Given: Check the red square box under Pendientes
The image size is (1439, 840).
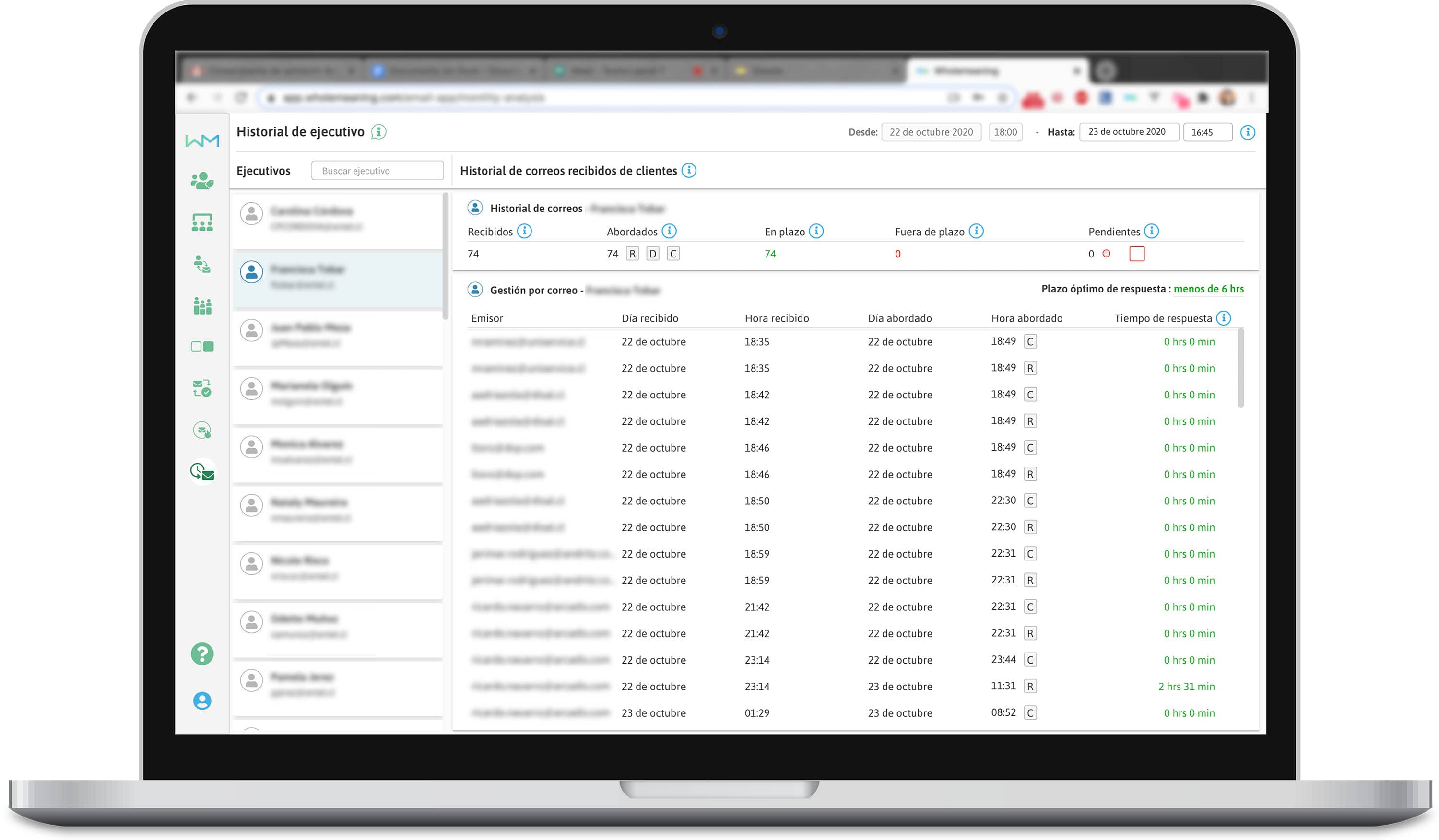Looking at the screenshot, I should tap(1136, 254).
